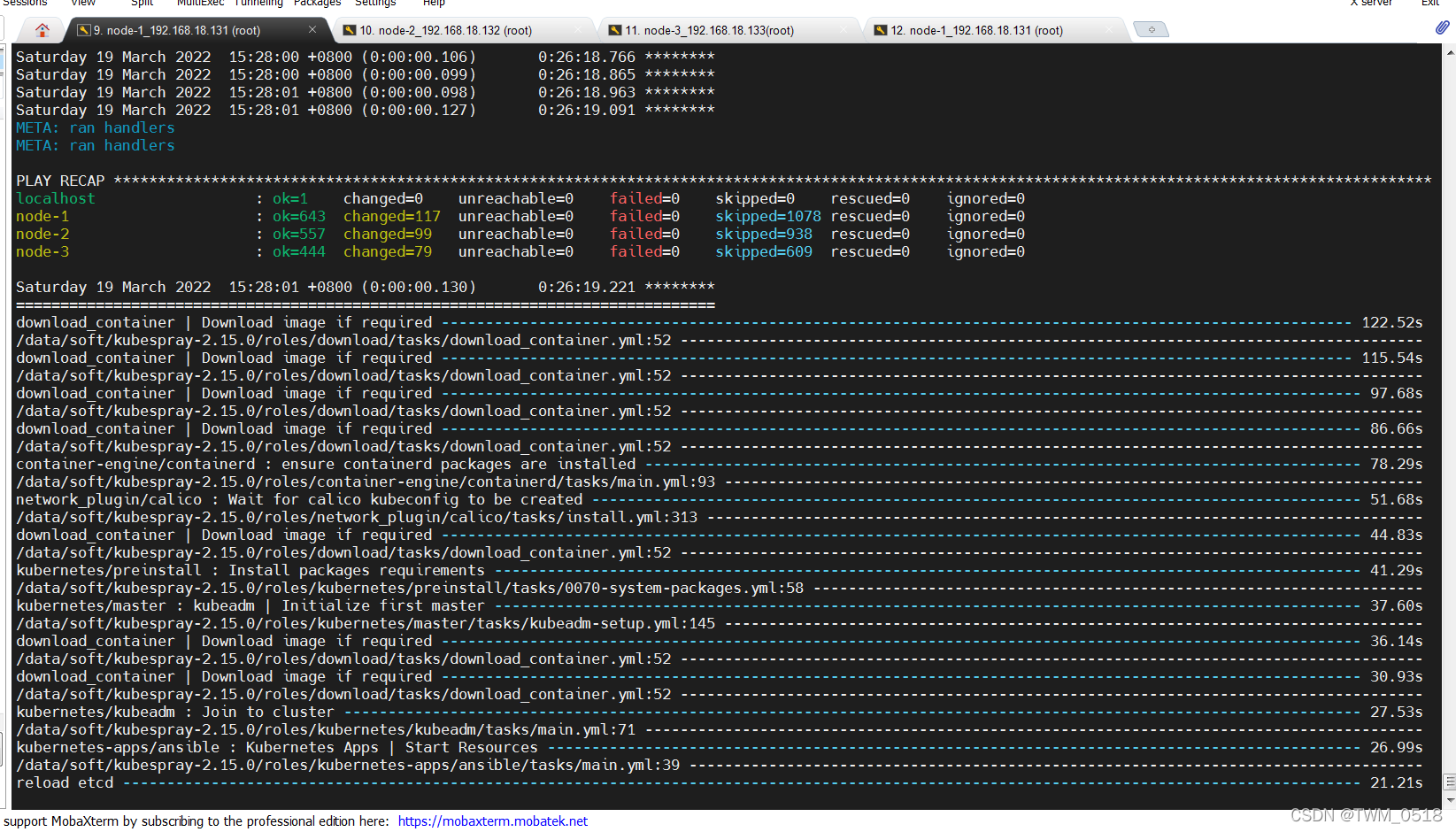The width and height of the screenshot is (1456, 832).
Task: Click the session icon on tab 10 node-2
Action: tap(350, 31)
